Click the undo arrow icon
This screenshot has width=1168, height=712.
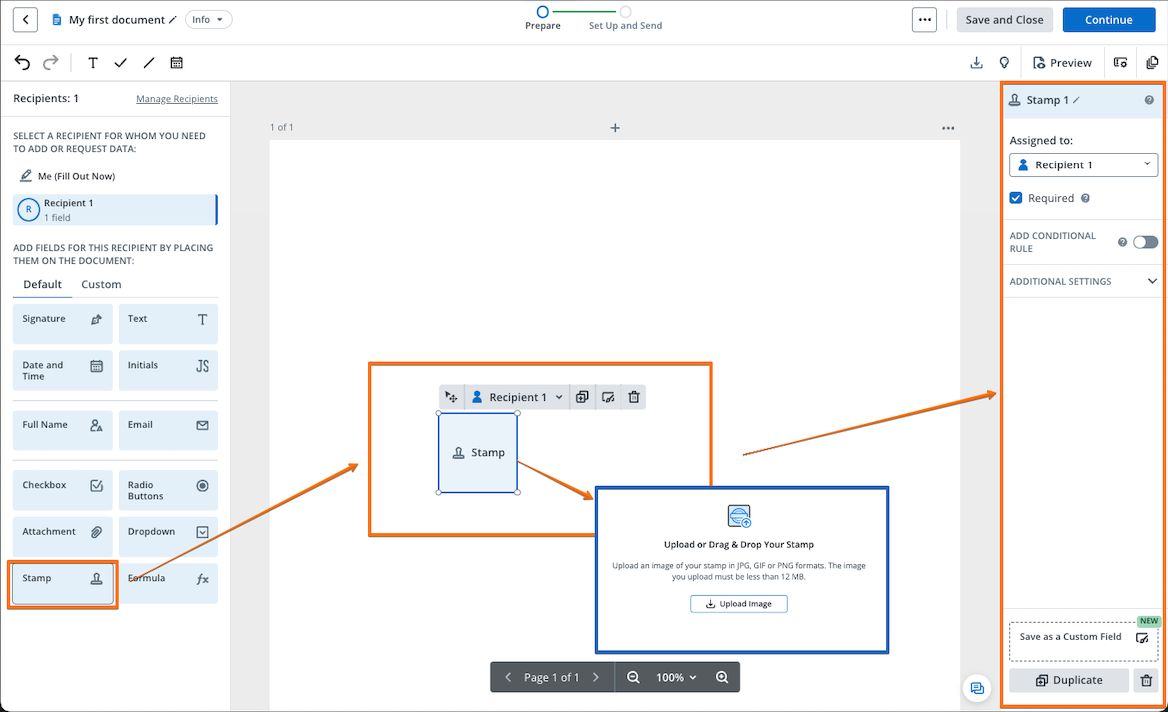click(x=22, y=63)
